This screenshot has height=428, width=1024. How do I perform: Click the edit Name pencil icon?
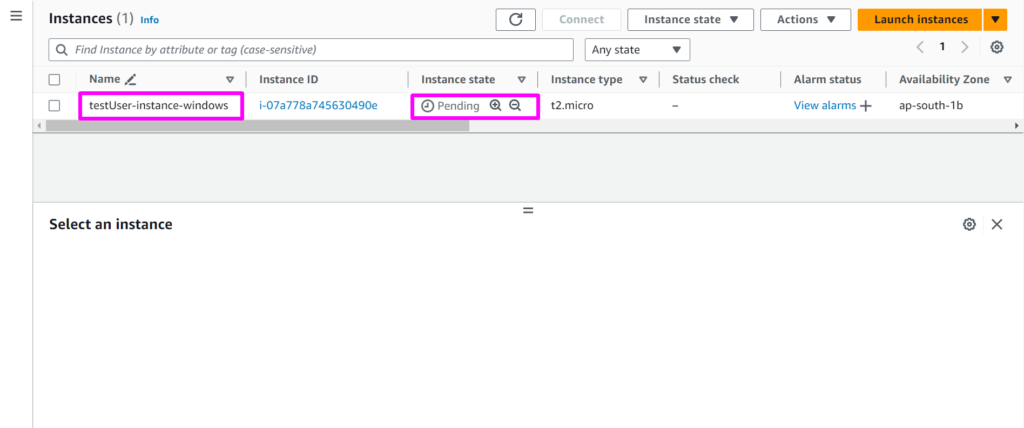coord(130,80)
